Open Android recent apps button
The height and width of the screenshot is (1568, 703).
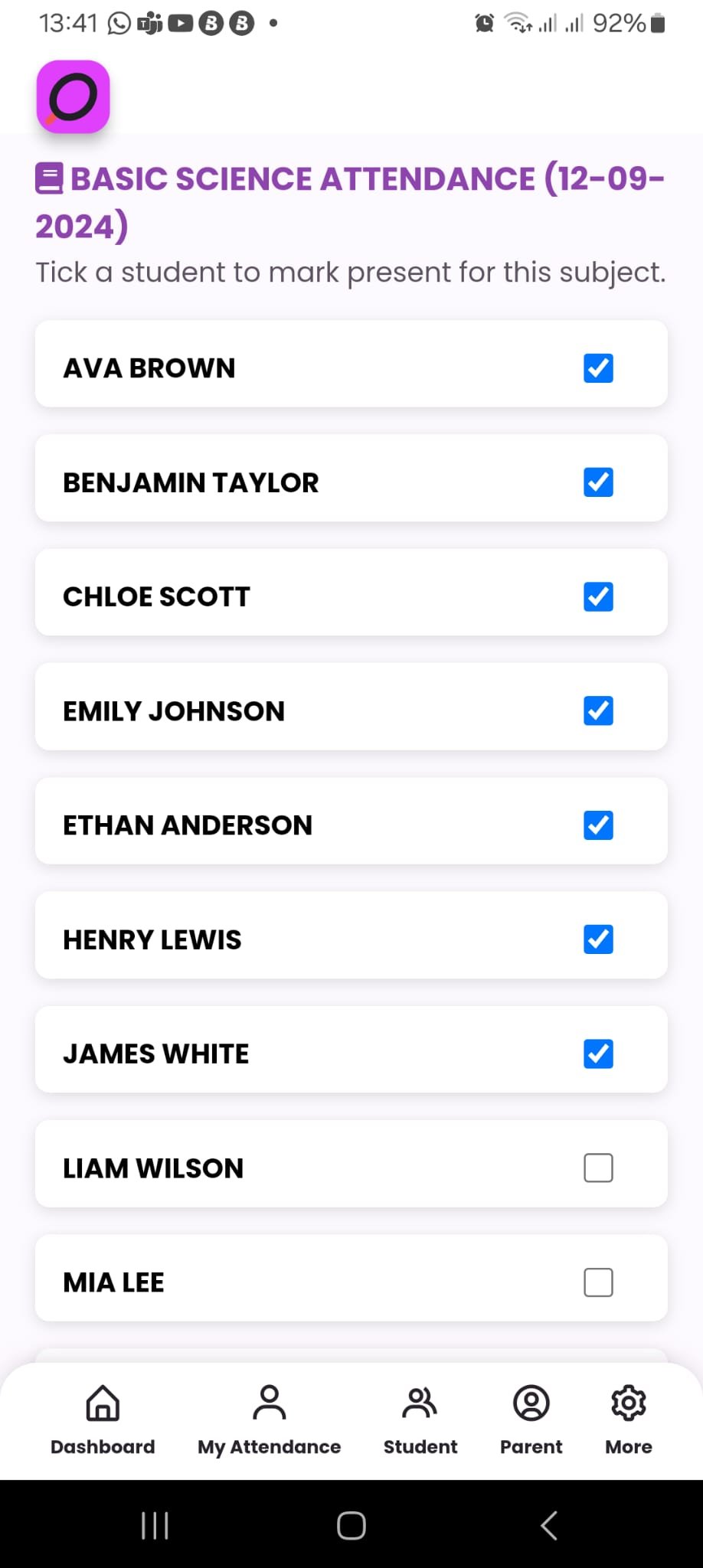(155, 1525)
